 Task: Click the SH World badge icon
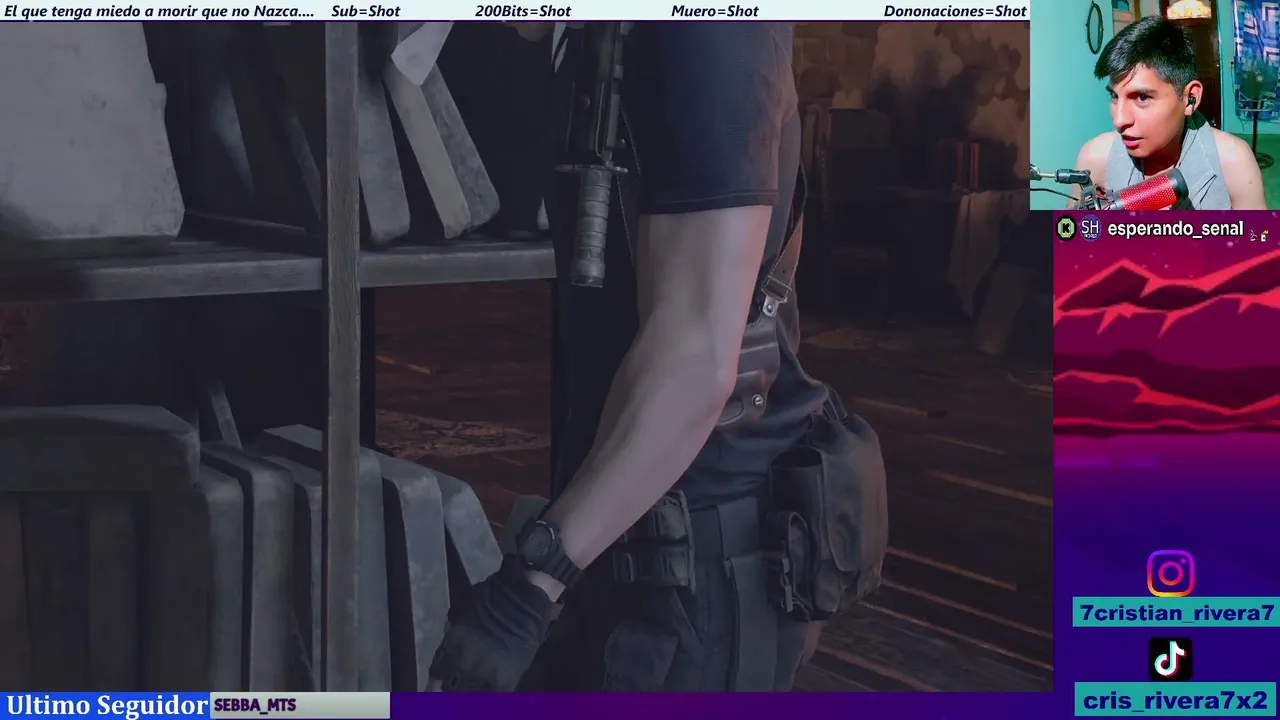tap(1090, 229)
